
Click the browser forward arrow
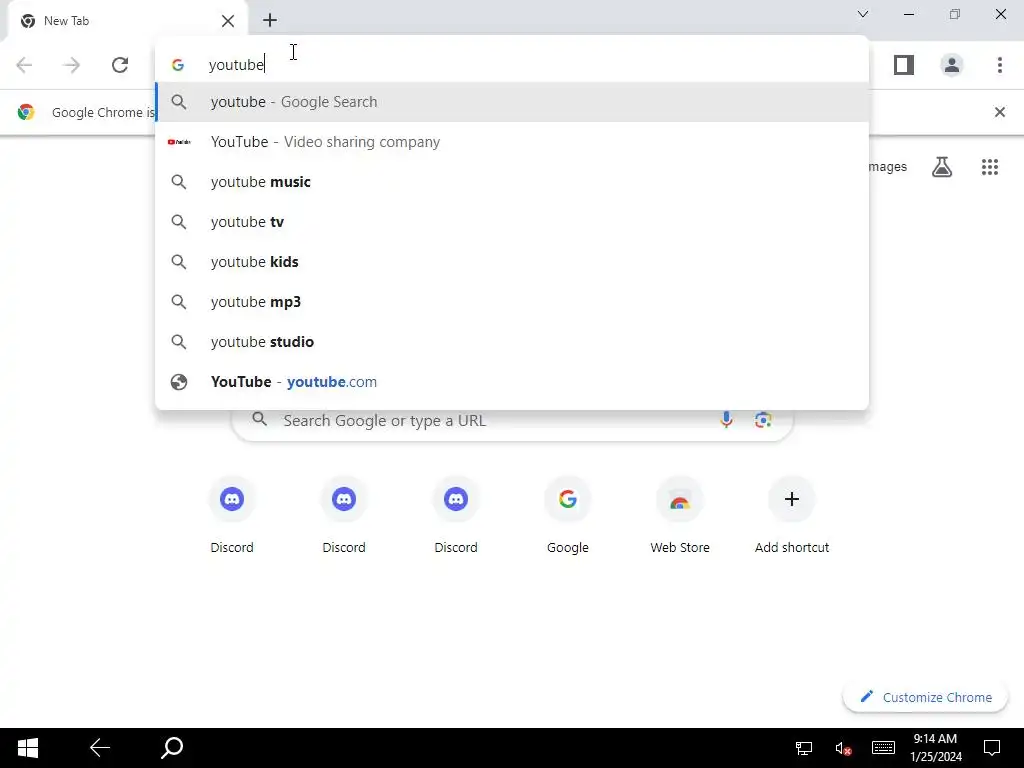[x=72, y=65]
